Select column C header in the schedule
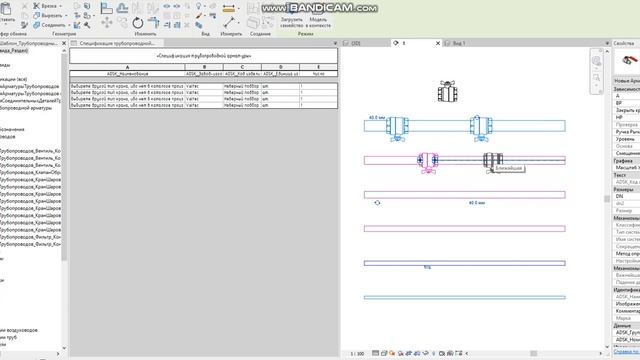 click(242, 67)
